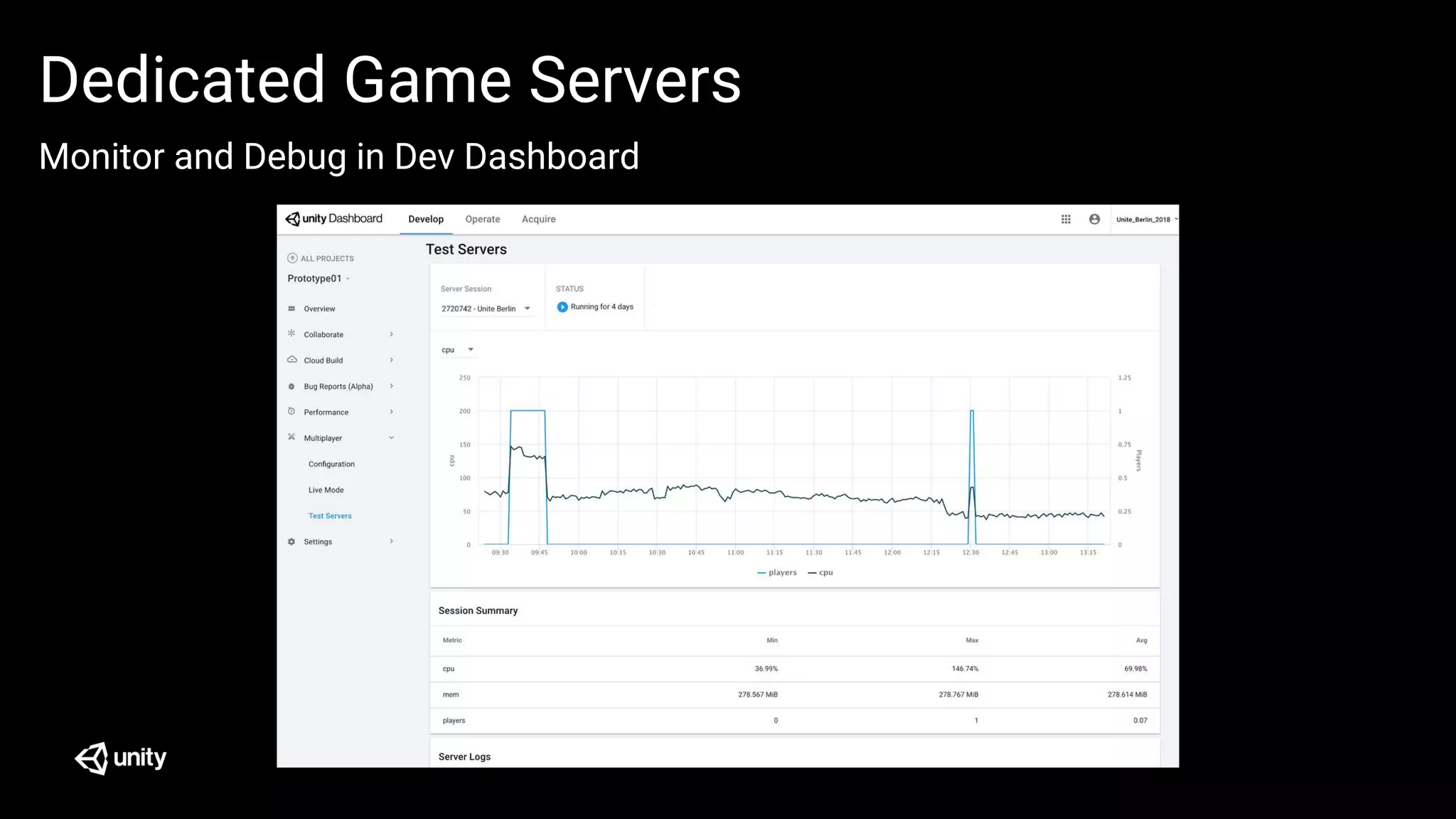Open the user account icon
Viewport: 1456px width, 819px height.
click(x=1094, y=219)
